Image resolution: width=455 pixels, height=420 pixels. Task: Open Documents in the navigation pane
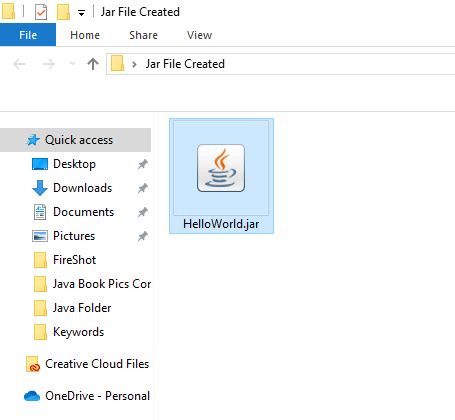click(x=83, y=212)
